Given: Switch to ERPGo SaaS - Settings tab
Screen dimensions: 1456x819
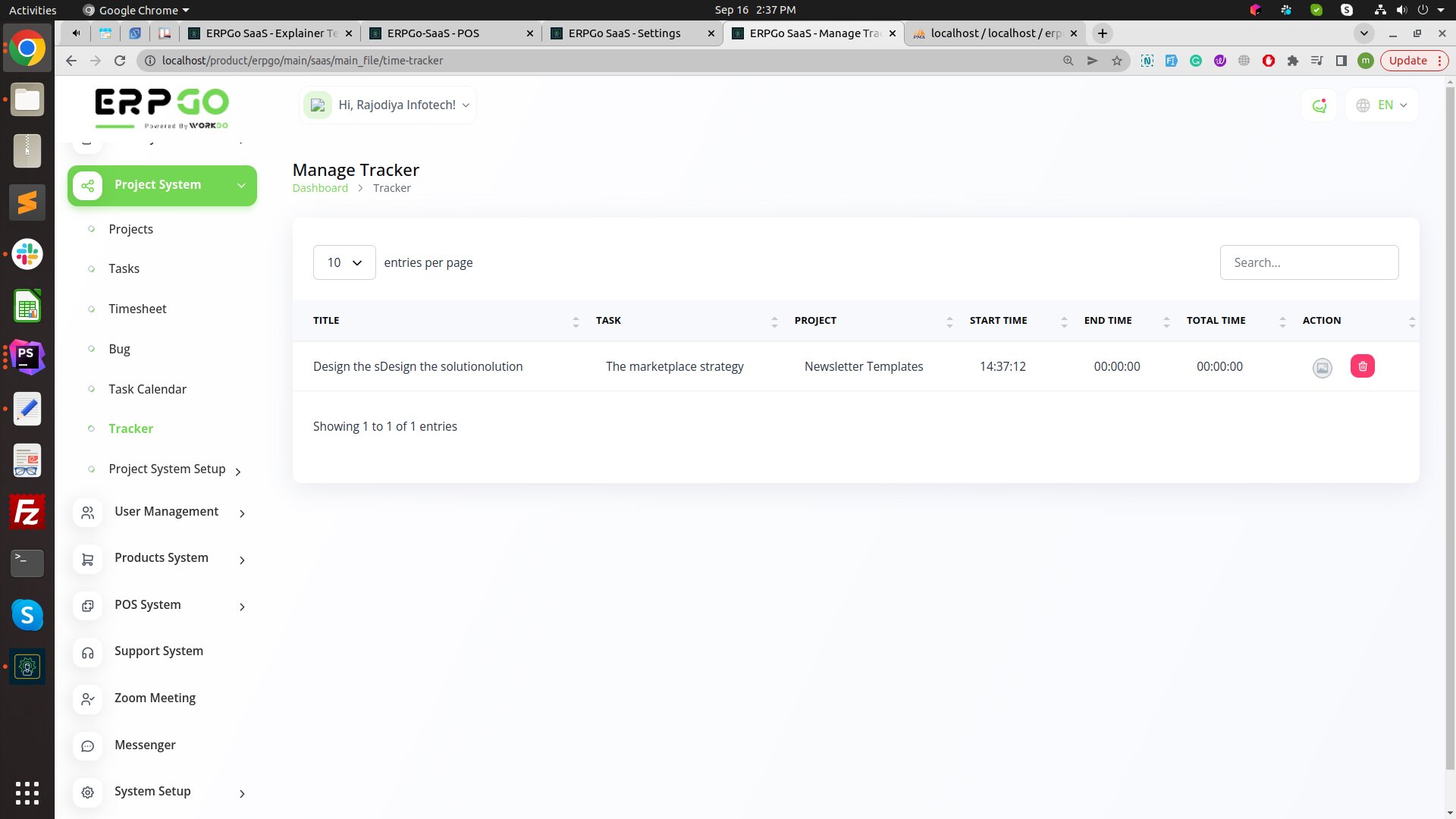Looking at the screenshot, I should coord(624,33).
